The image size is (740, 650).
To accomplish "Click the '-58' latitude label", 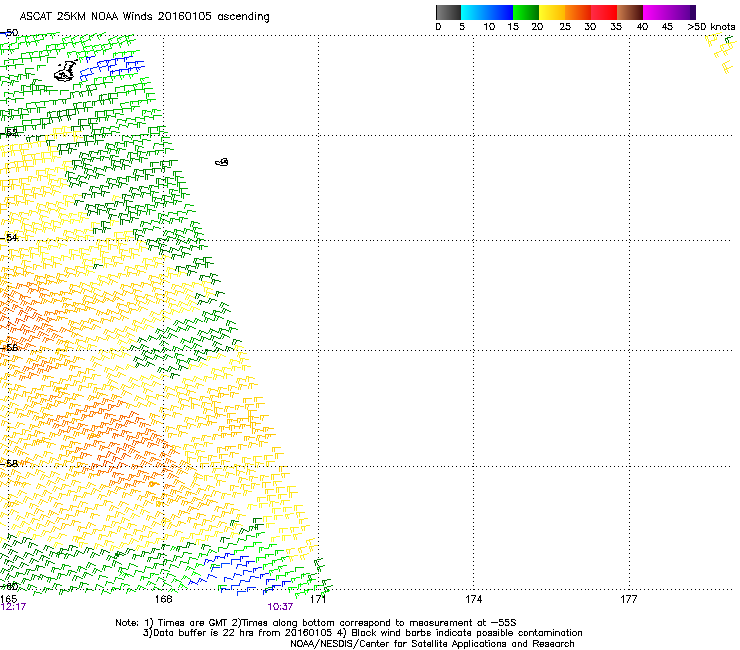I will click(9, 463).
